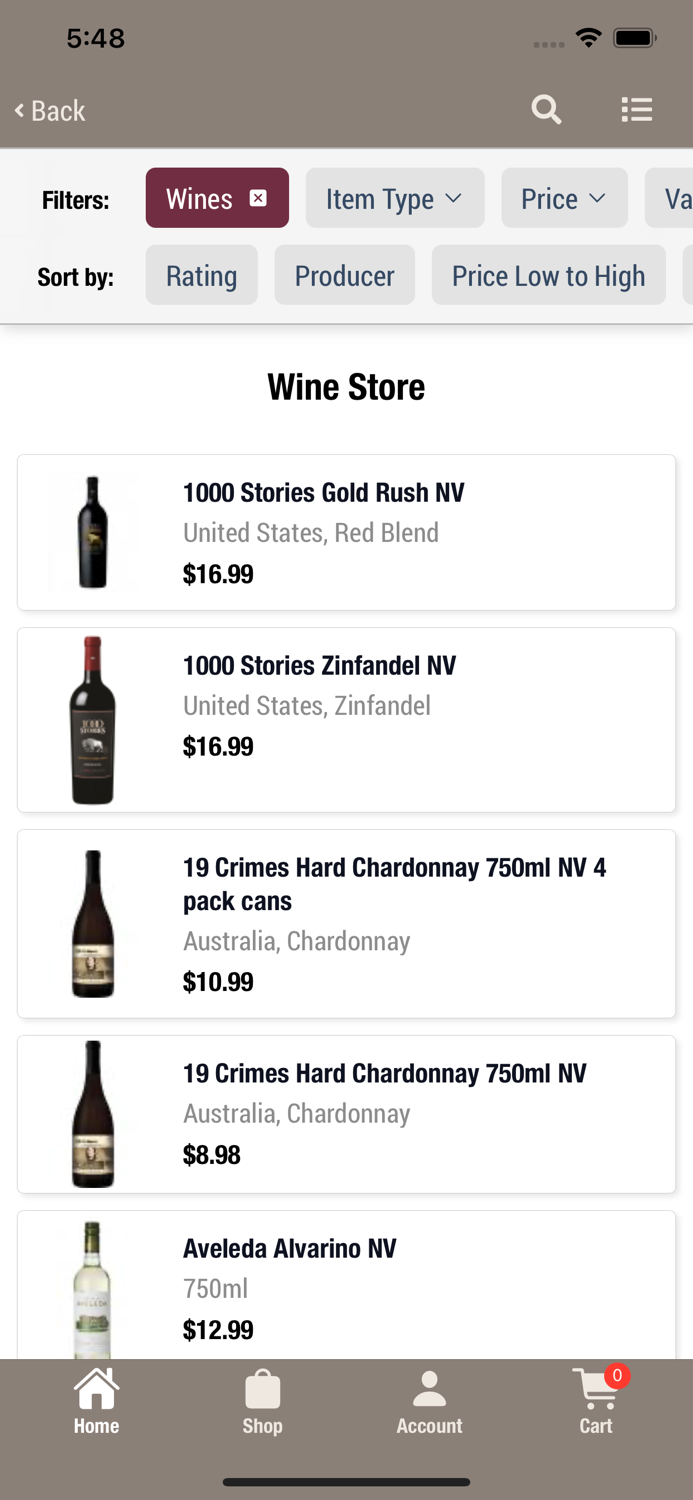Screen dimensions: 693x1500
Task: Tap the Back button
Action: (x=49, y=110)
